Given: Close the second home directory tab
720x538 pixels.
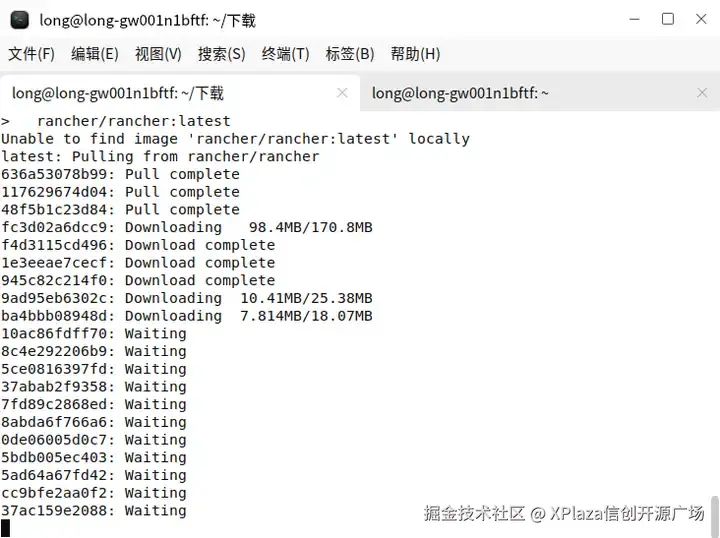Looking at the screenshot, I should tap(702, 93).
